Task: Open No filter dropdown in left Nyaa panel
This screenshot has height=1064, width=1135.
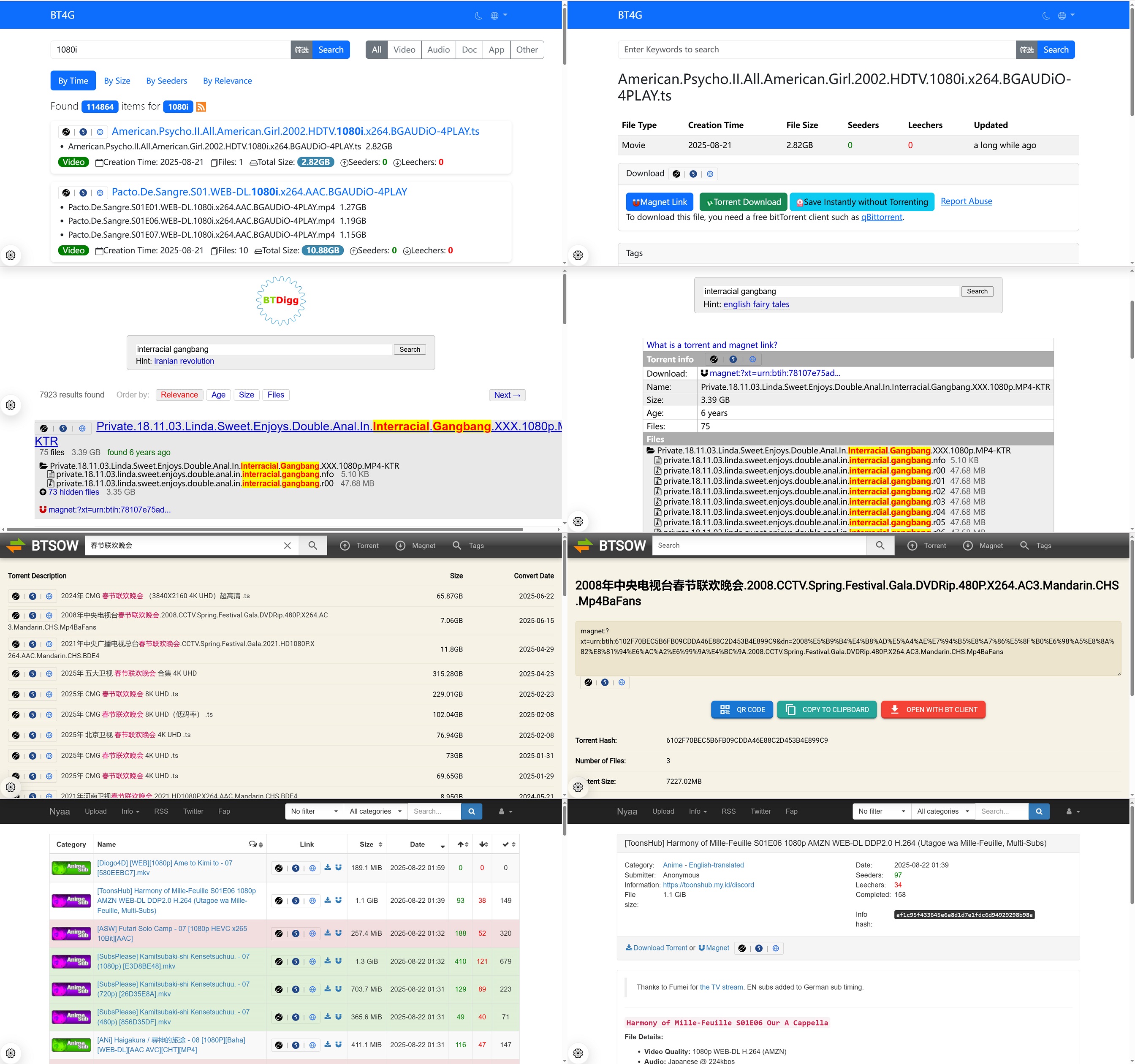Action: 314,811
